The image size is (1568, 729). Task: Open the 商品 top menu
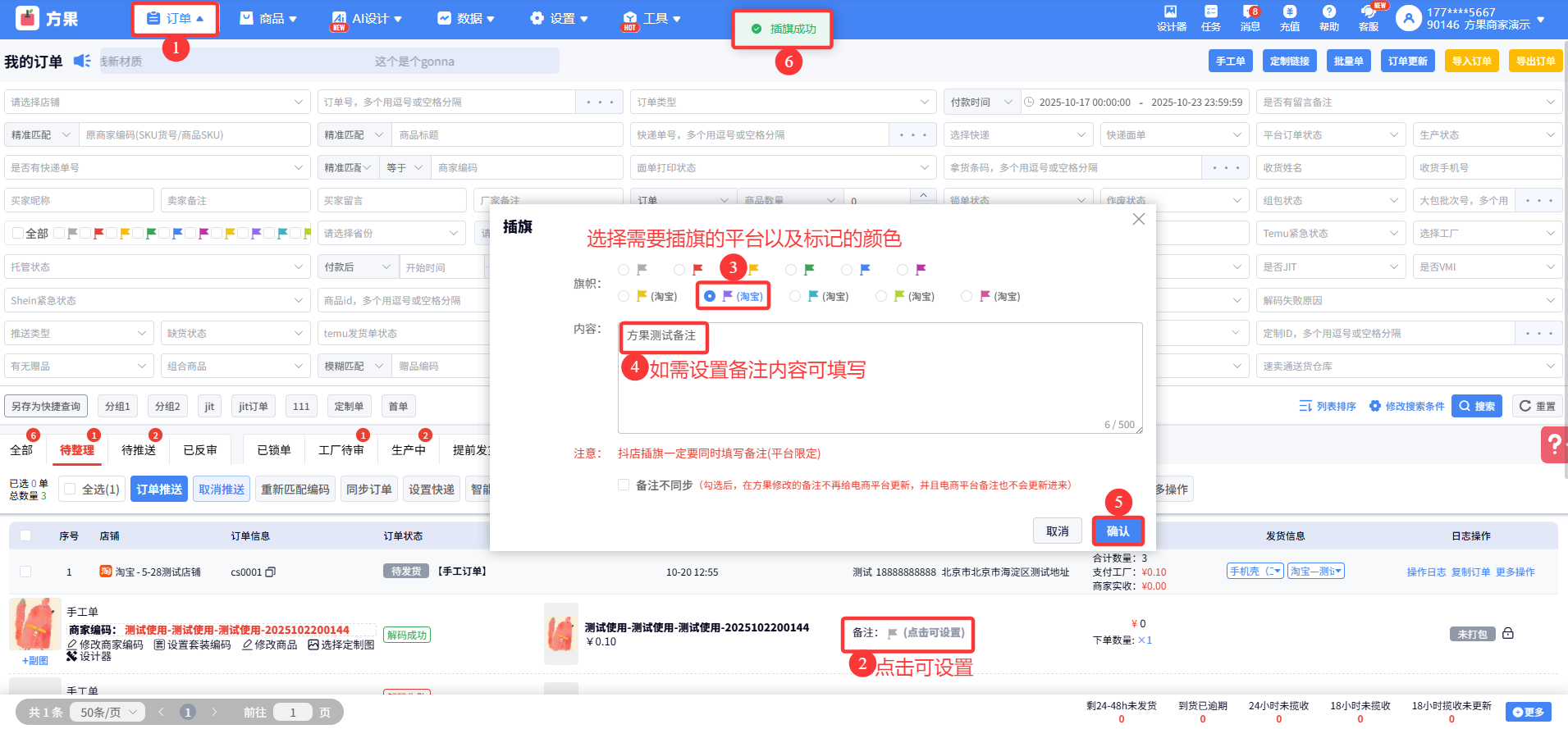268,18
